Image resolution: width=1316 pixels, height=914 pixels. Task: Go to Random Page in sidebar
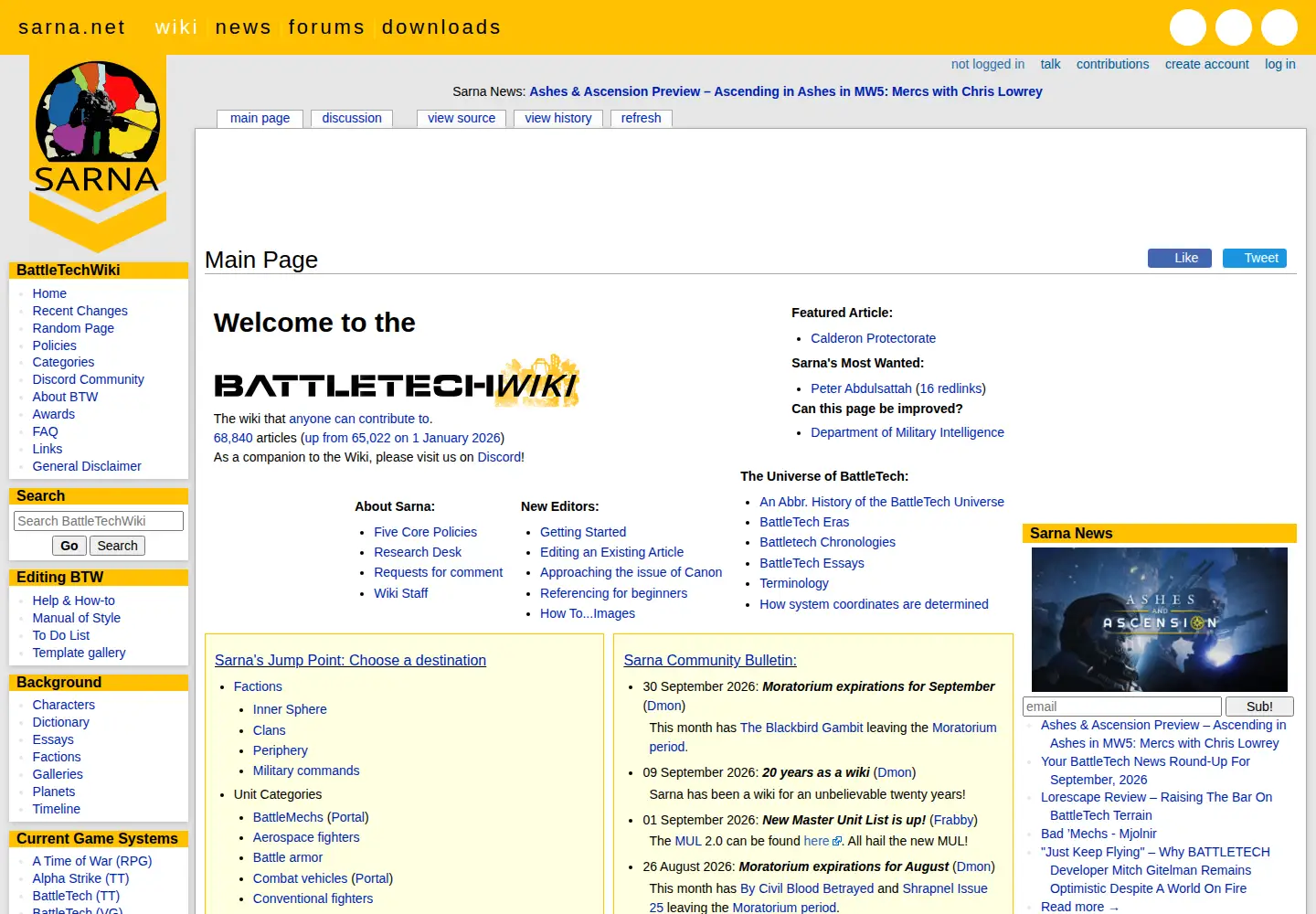click(x=73, y=328)
